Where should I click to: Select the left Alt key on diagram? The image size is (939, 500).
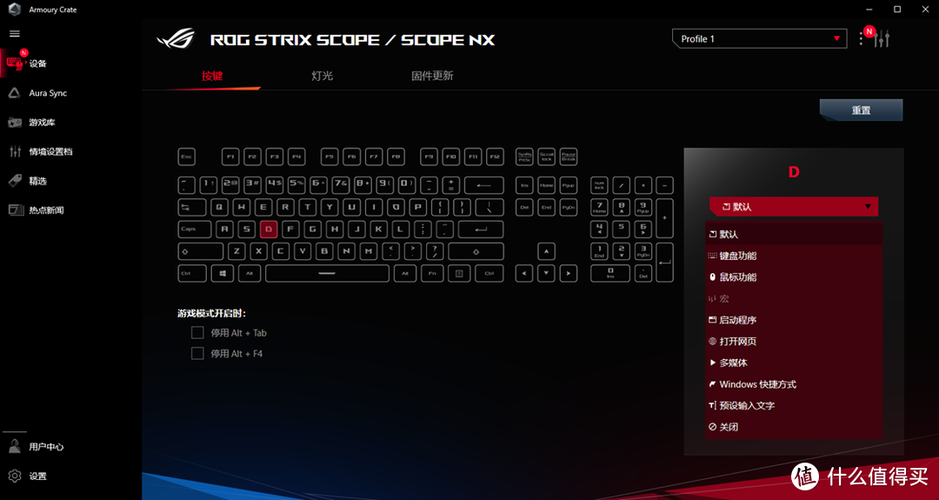pos(250,273)
